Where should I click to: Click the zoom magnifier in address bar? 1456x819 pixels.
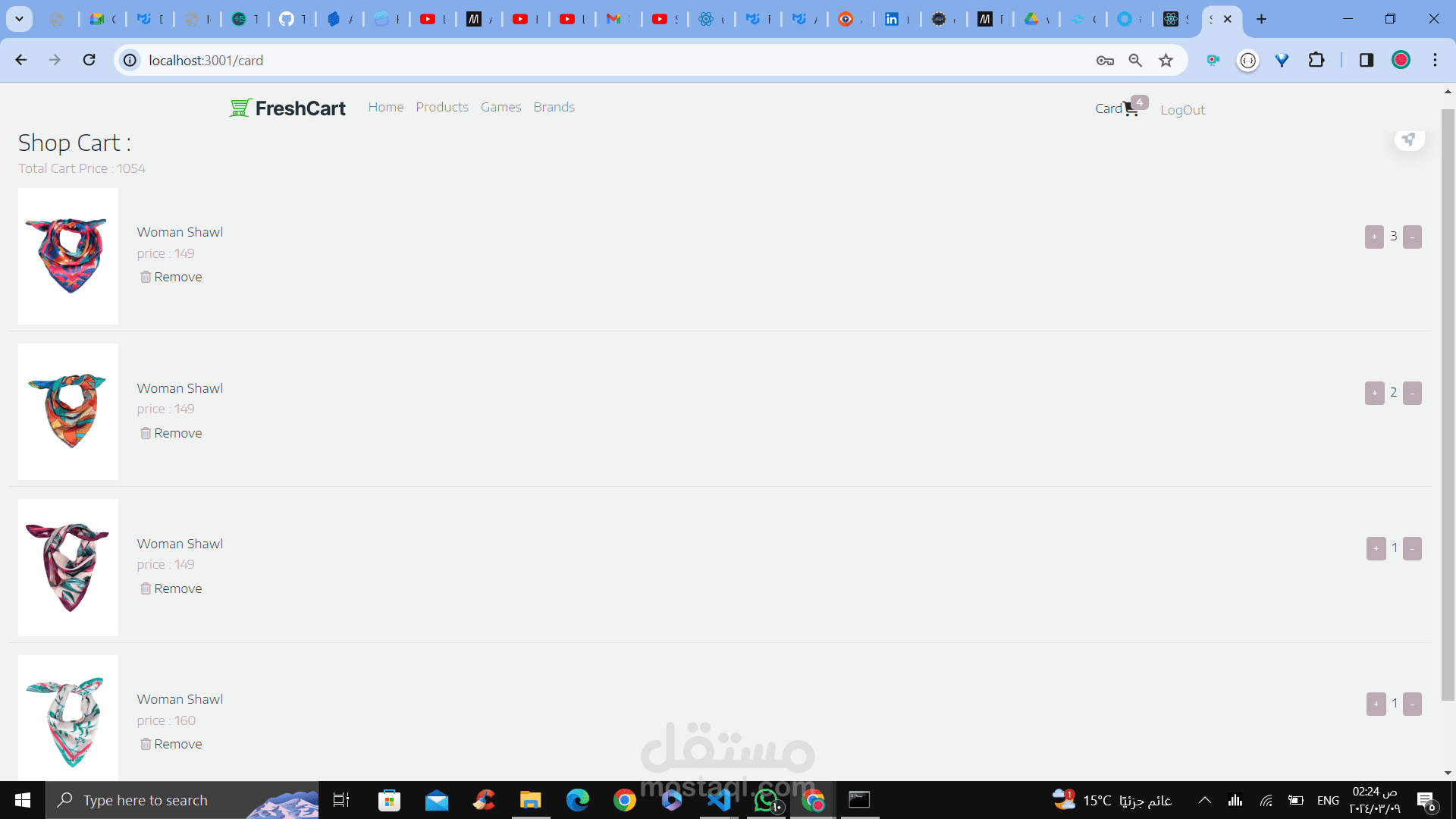(1135, 61)
